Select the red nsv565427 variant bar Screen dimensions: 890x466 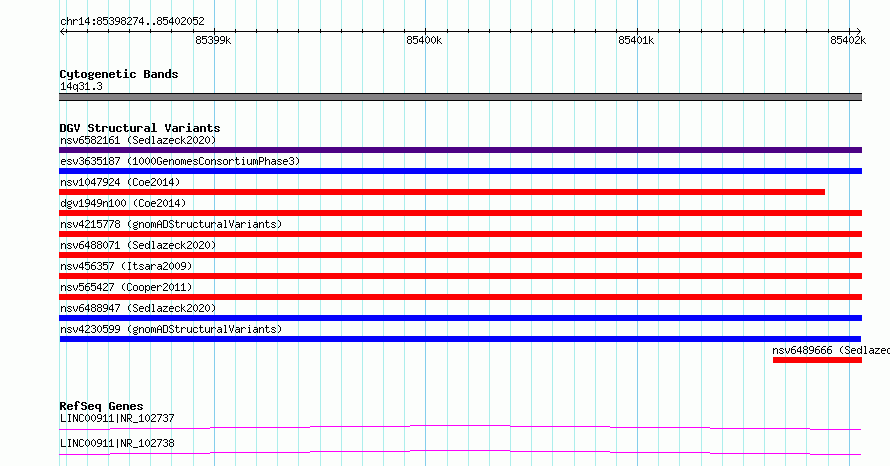460,297
